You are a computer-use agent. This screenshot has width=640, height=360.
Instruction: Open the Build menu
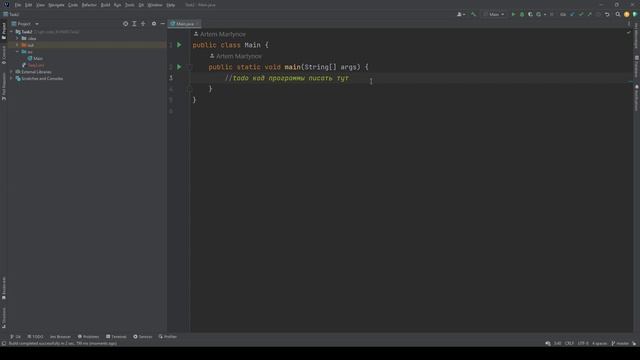(x=105, y=5)
